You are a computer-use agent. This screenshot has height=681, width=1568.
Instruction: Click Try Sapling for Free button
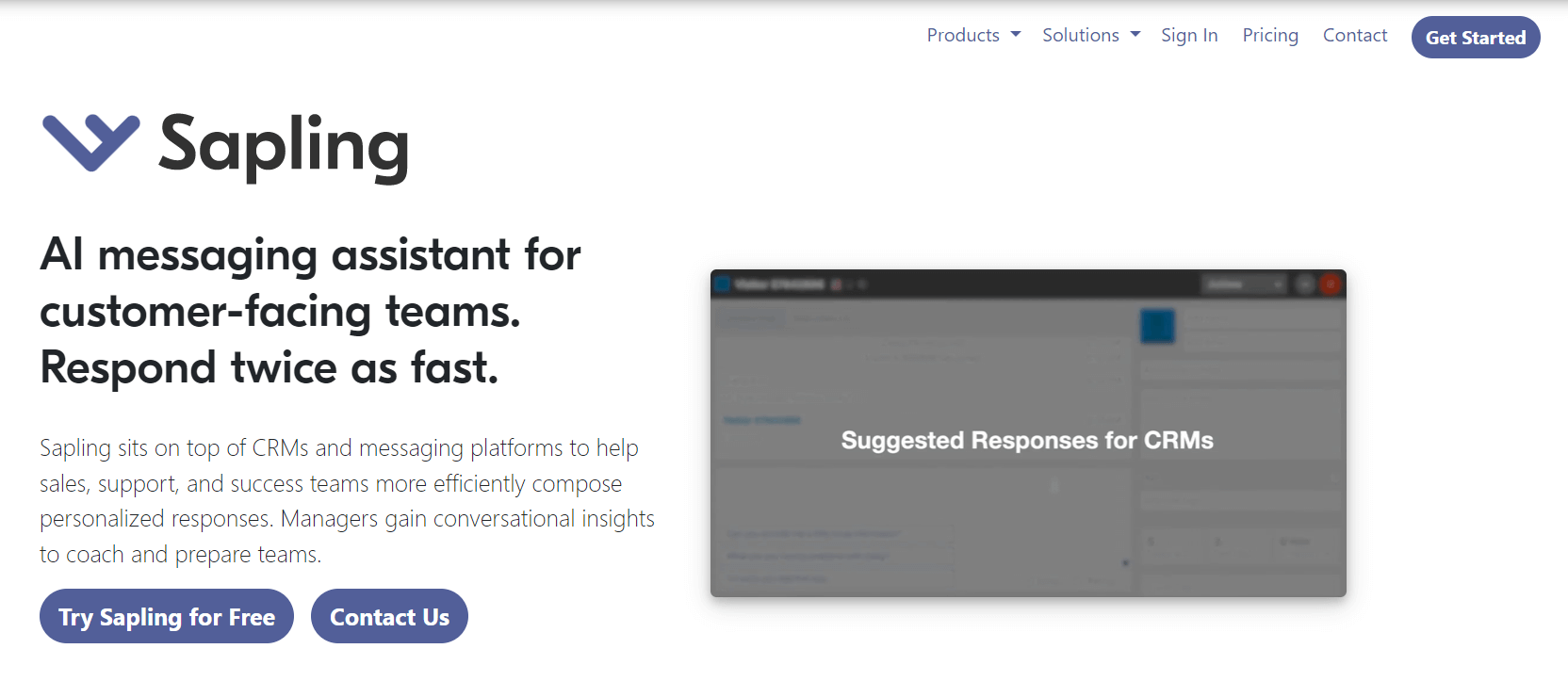click(x=167, y=617)
